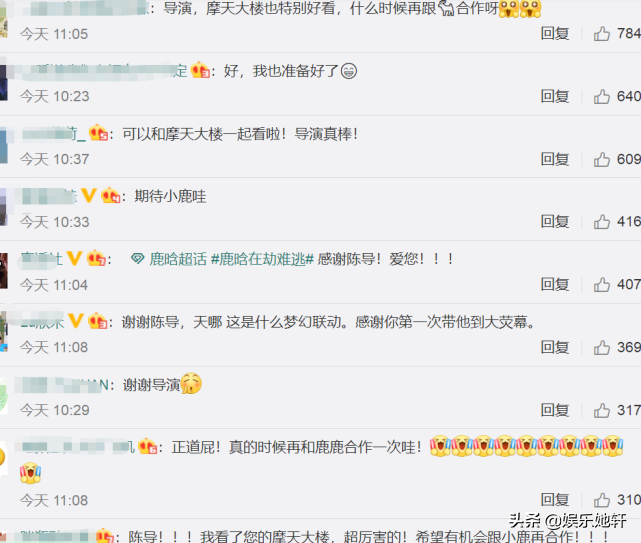Click thumbs-up on 可以和摩天大楼一起看啦 comment
This screenshot has height=543, width=641.
tap(602, 159)
